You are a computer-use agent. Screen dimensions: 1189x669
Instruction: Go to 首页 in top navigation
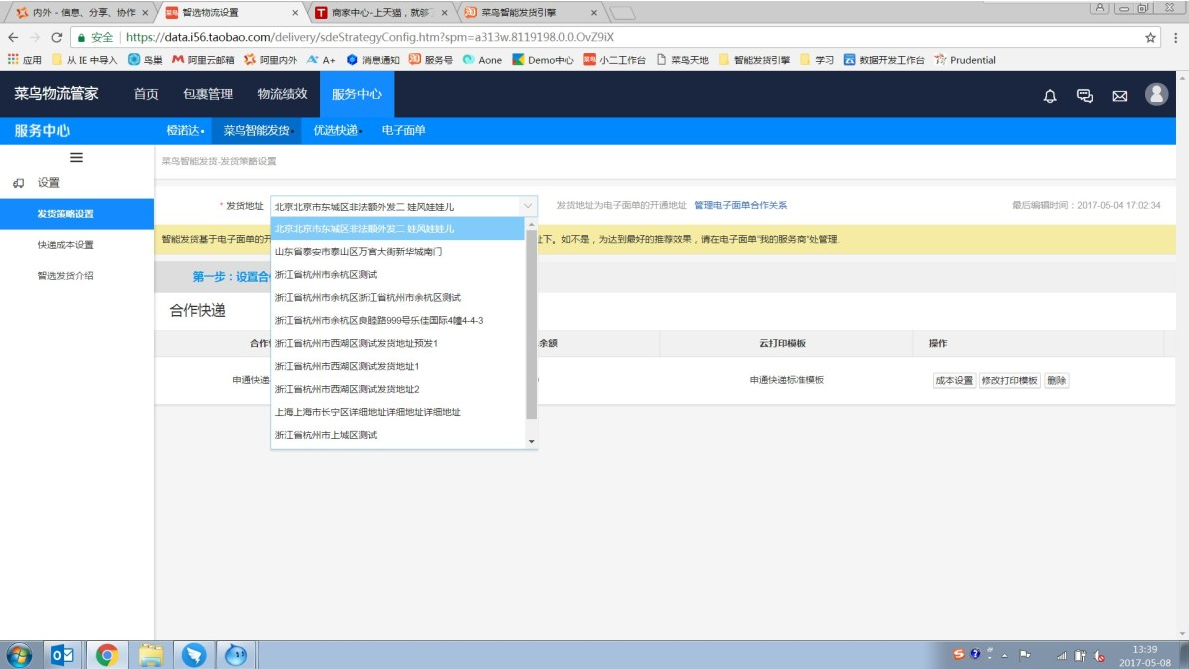click(x=146, y=94)
